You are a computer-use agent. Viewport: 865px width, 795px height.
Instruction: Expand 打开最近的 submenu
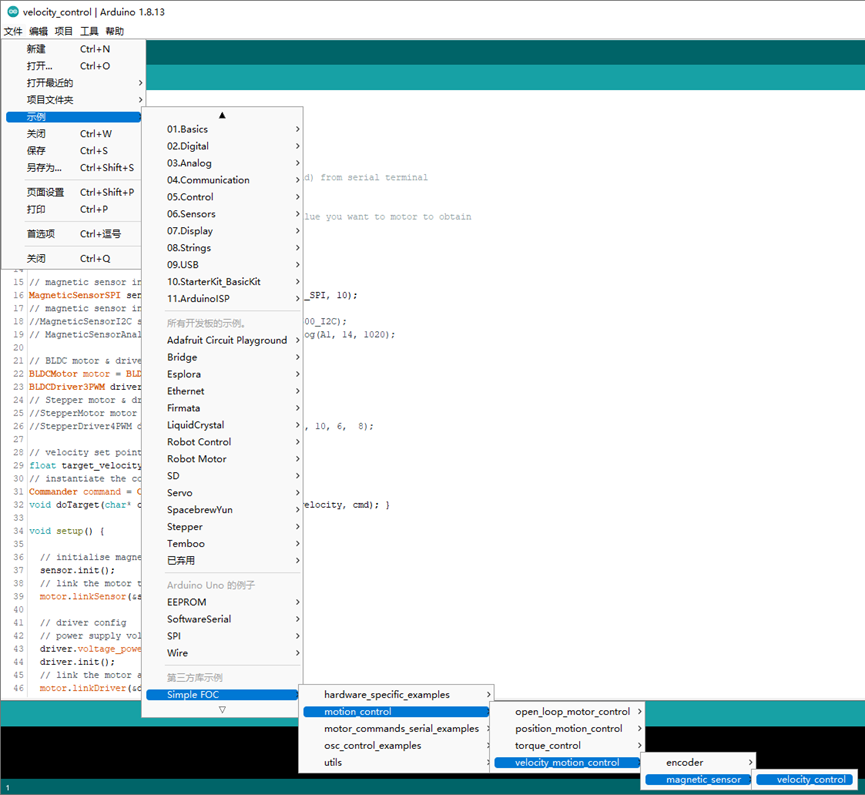pyautogui.click(x=73, y=83)
